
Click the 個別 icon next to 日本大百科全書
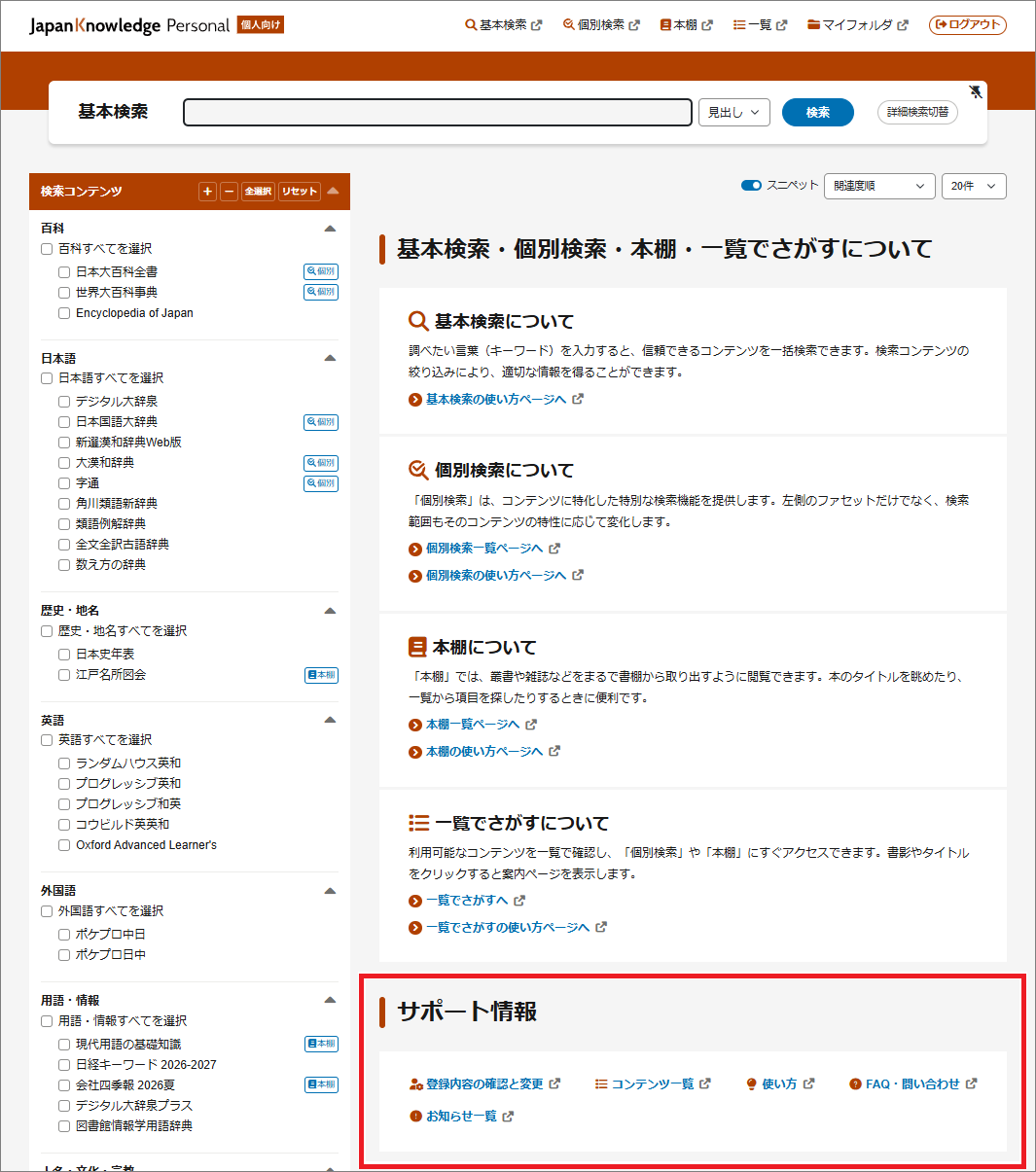321,271
